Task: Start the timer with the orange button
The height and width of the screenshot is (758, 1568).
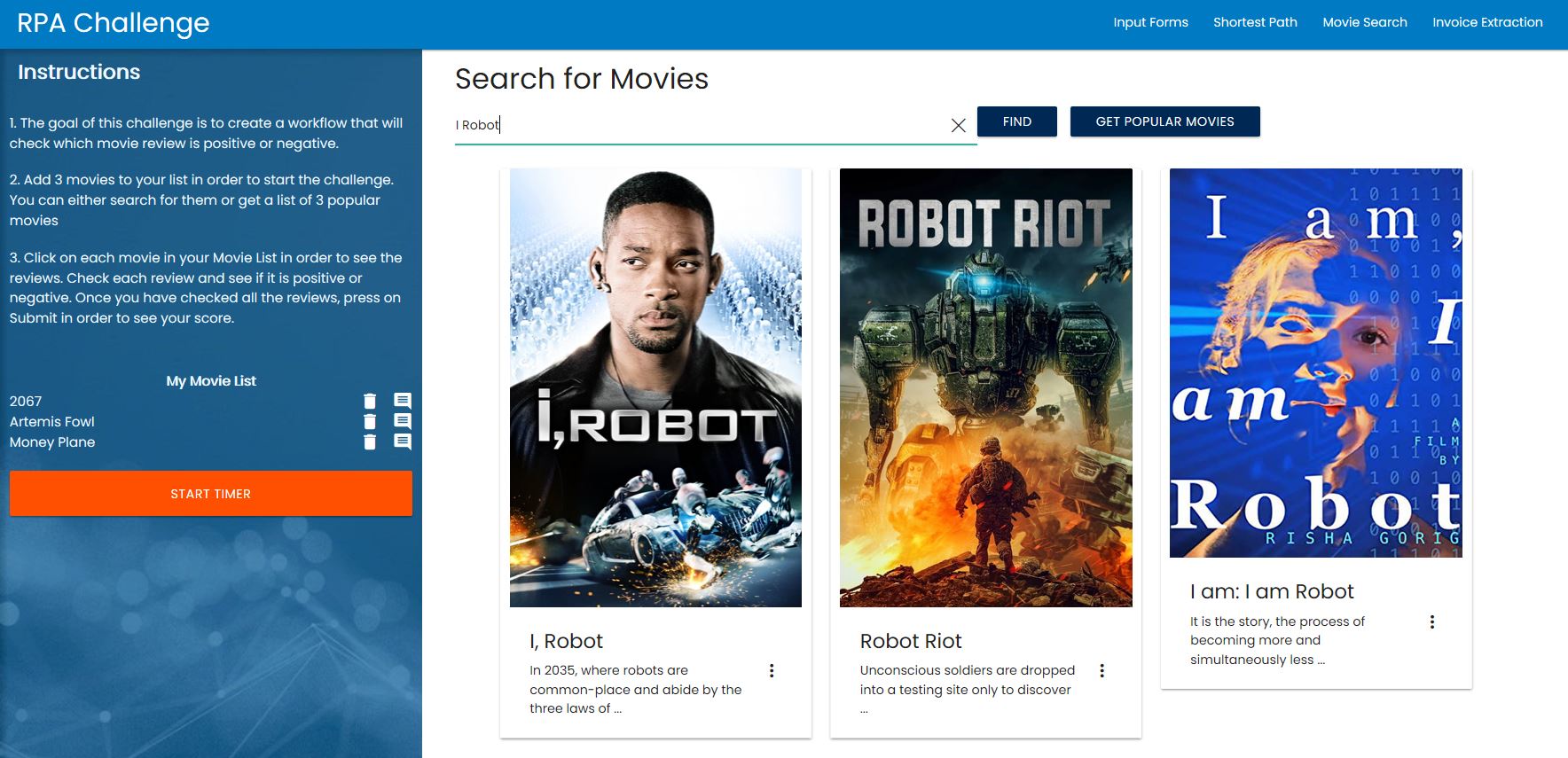Action: coord(211,494)
